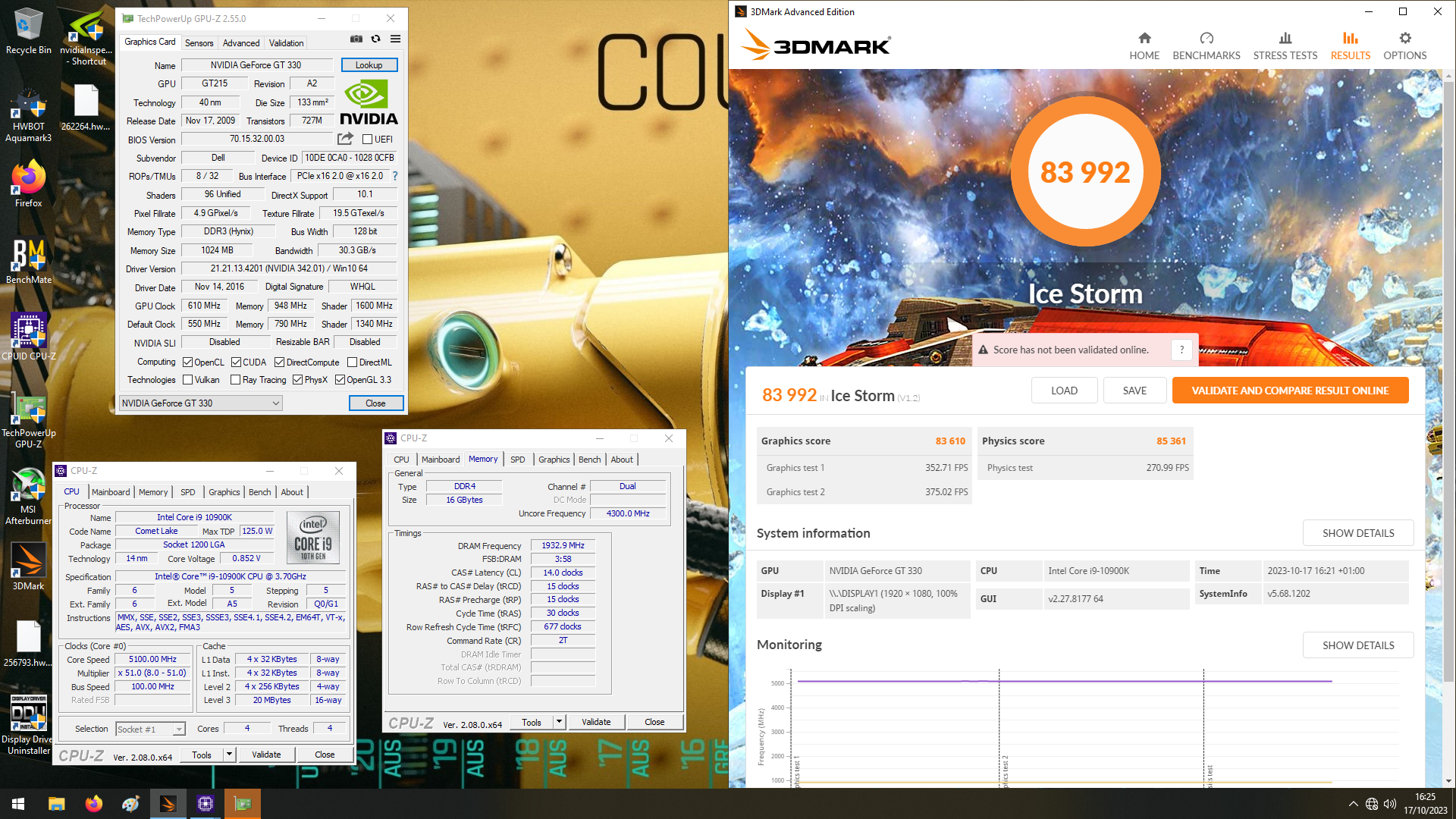The width and height of the screenshot is (1456, 819).
Task: Open CPUID CPU-Z desktop icon
Action: click(x=29, y=337)
